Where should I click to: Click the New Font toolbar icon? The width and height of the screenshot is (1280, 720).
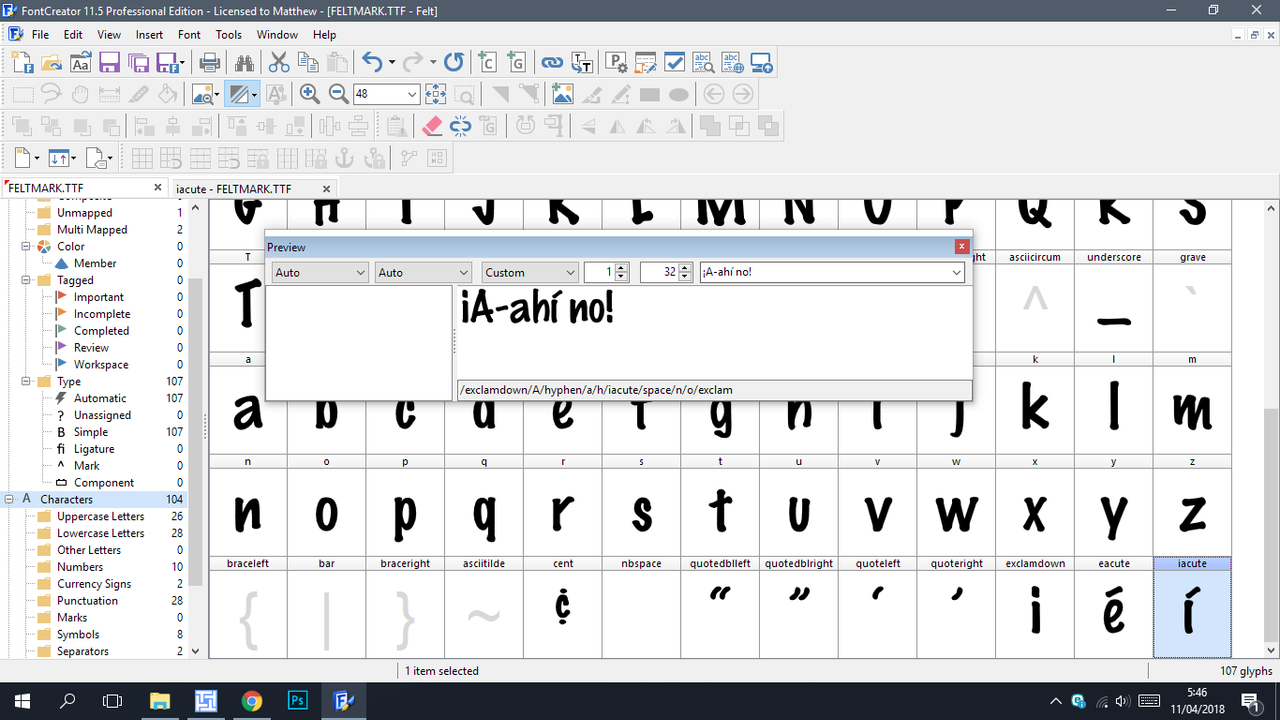pyautogui.click(x=23, y=62)
